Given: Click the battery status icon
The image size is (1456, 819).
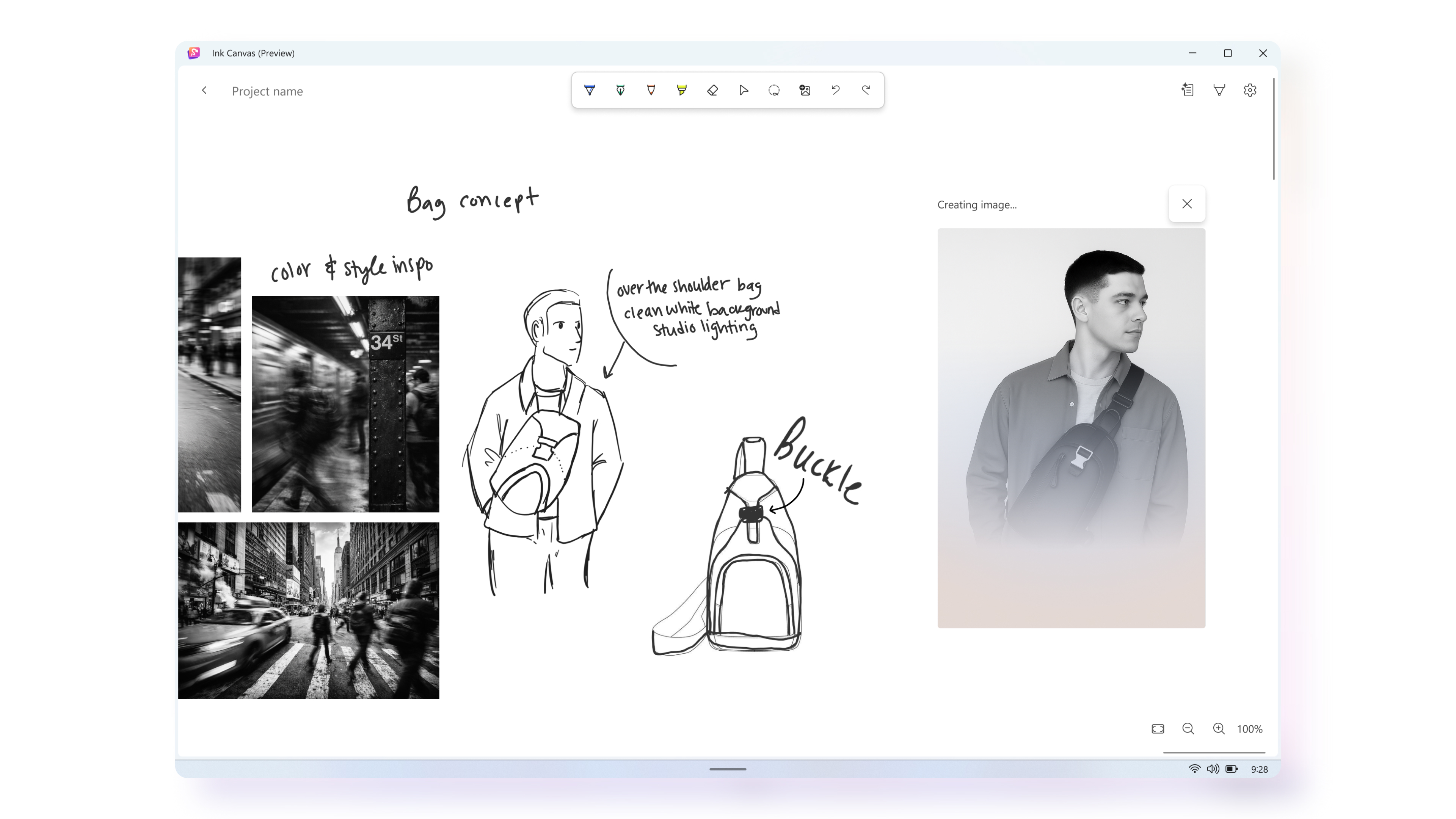Looking at the screenshot, I should click(x=1232, y=769).
